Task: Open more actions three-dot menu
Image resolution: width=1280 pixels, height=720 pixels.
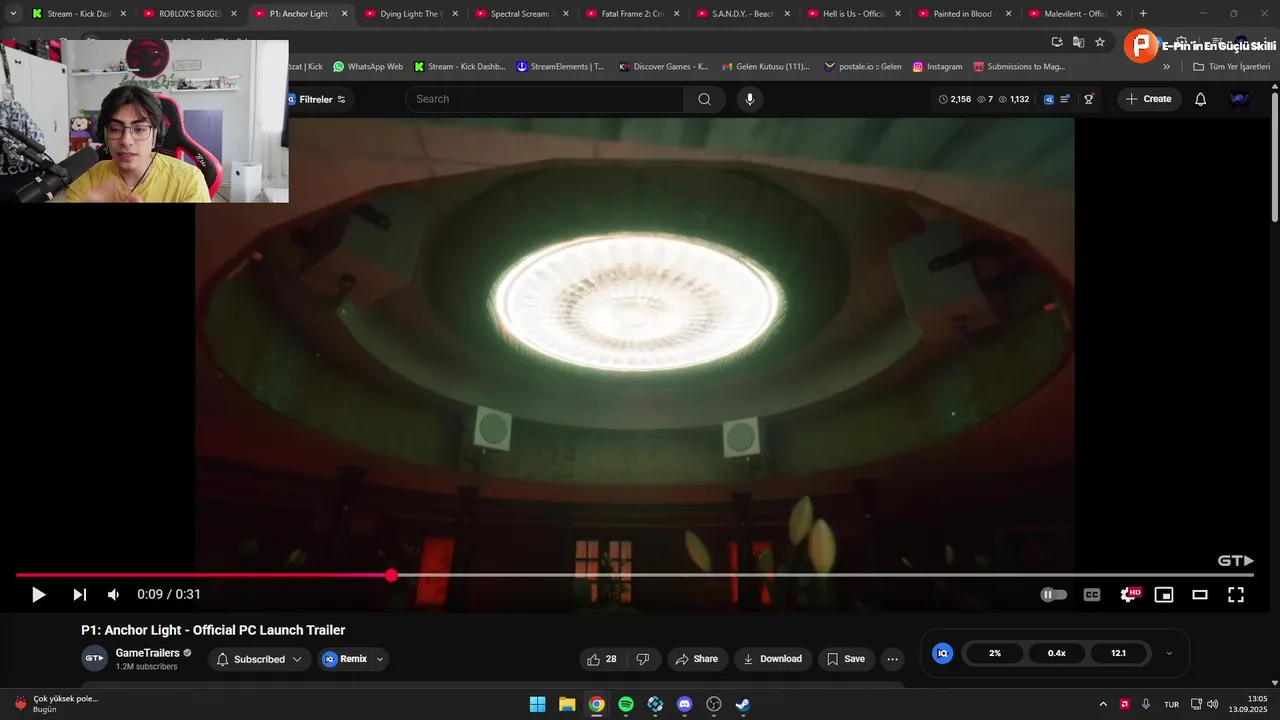Action: 892,659
